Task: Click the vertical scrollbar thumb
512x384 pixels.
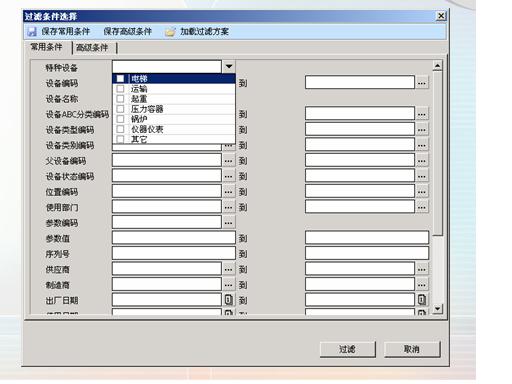Action: point(437,153)
